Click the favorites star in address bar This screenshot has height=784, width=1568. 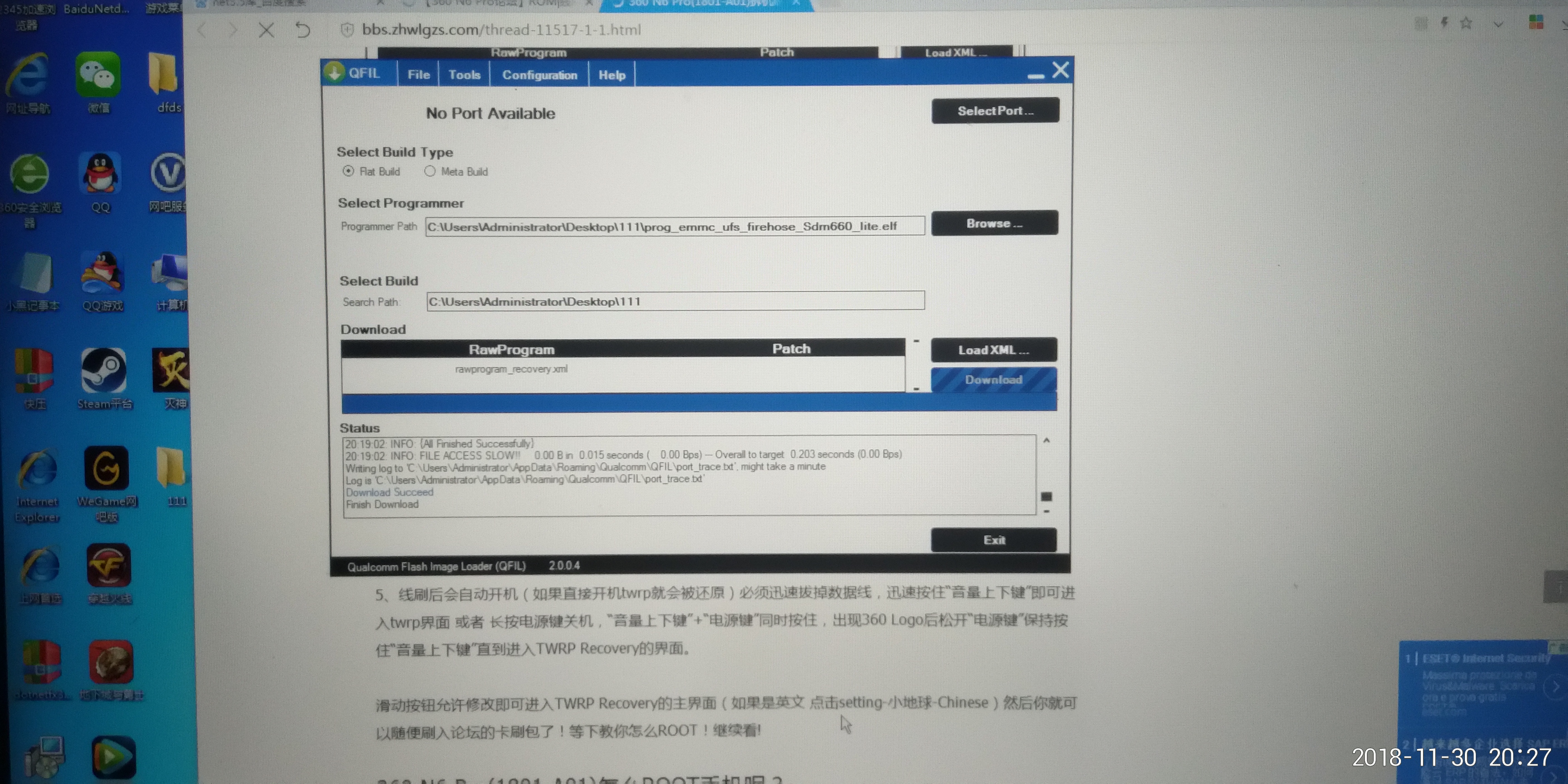(x=1466, y=23)
